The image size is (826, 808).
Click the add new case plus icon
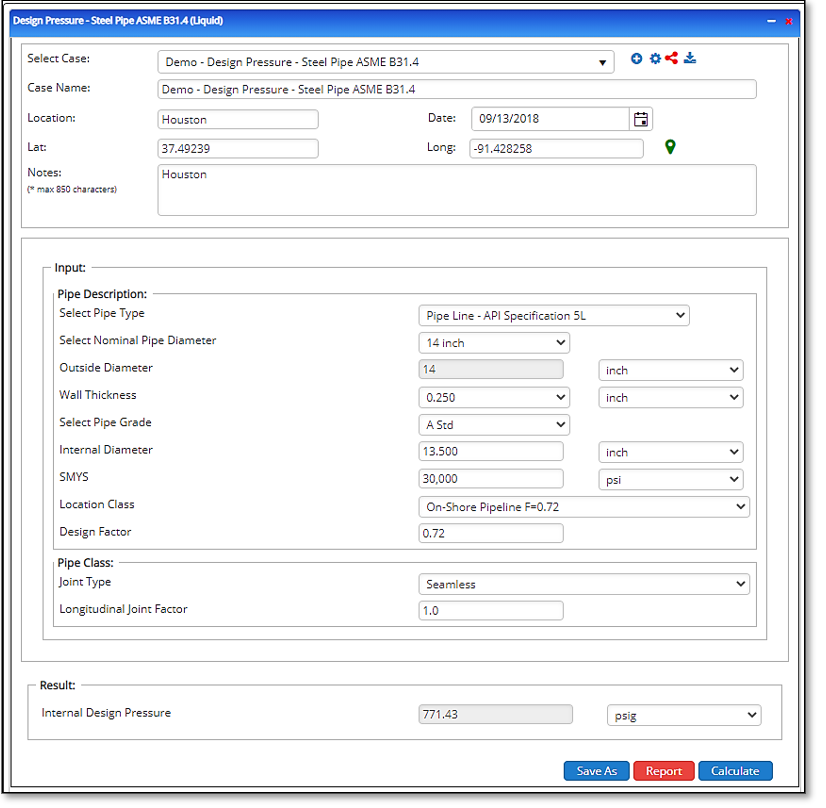pyautogui.click(x=637, y=59)
